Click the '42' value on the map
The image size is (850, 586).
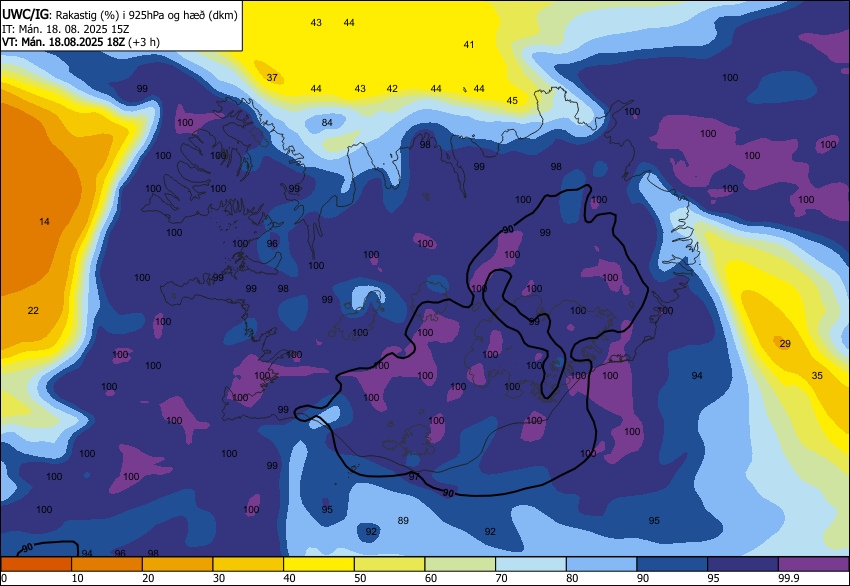[392, 88]
